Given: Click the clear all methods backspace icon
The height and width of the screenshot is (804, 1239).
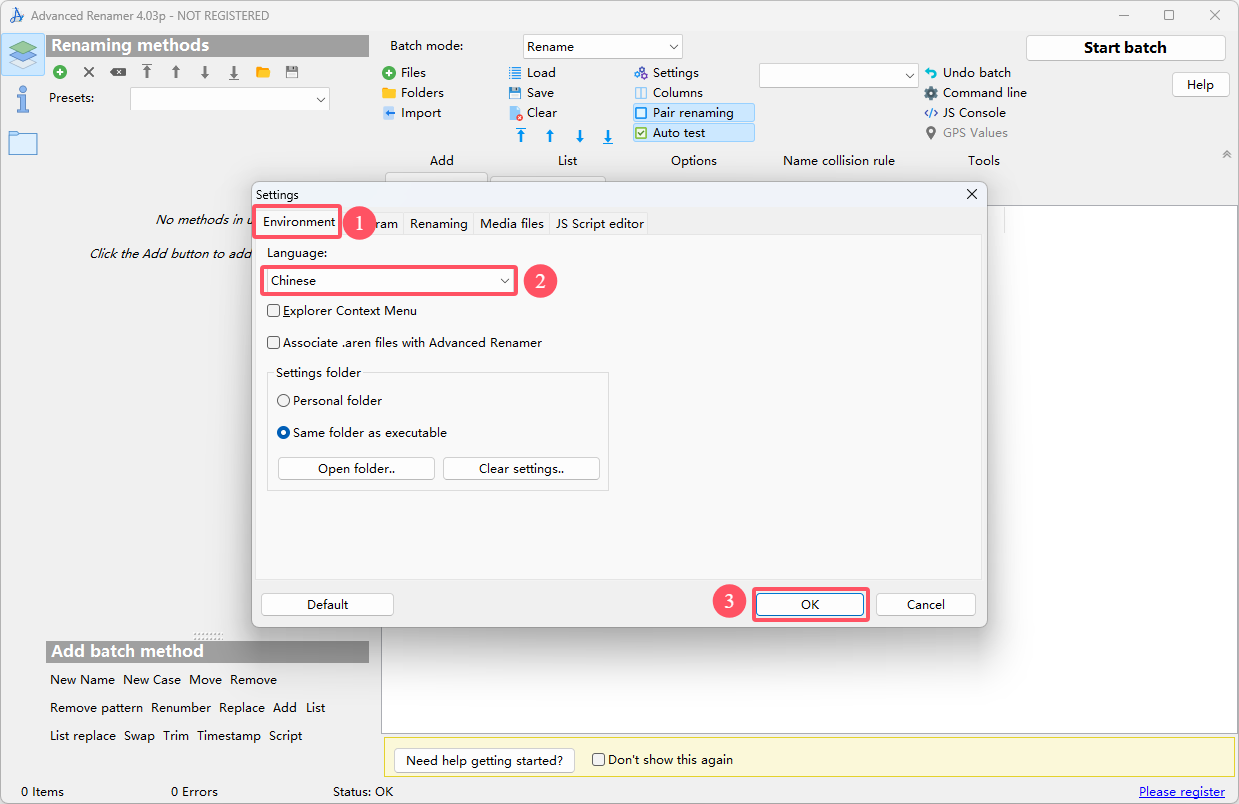Looking at the screenshot, I should 118,72.
